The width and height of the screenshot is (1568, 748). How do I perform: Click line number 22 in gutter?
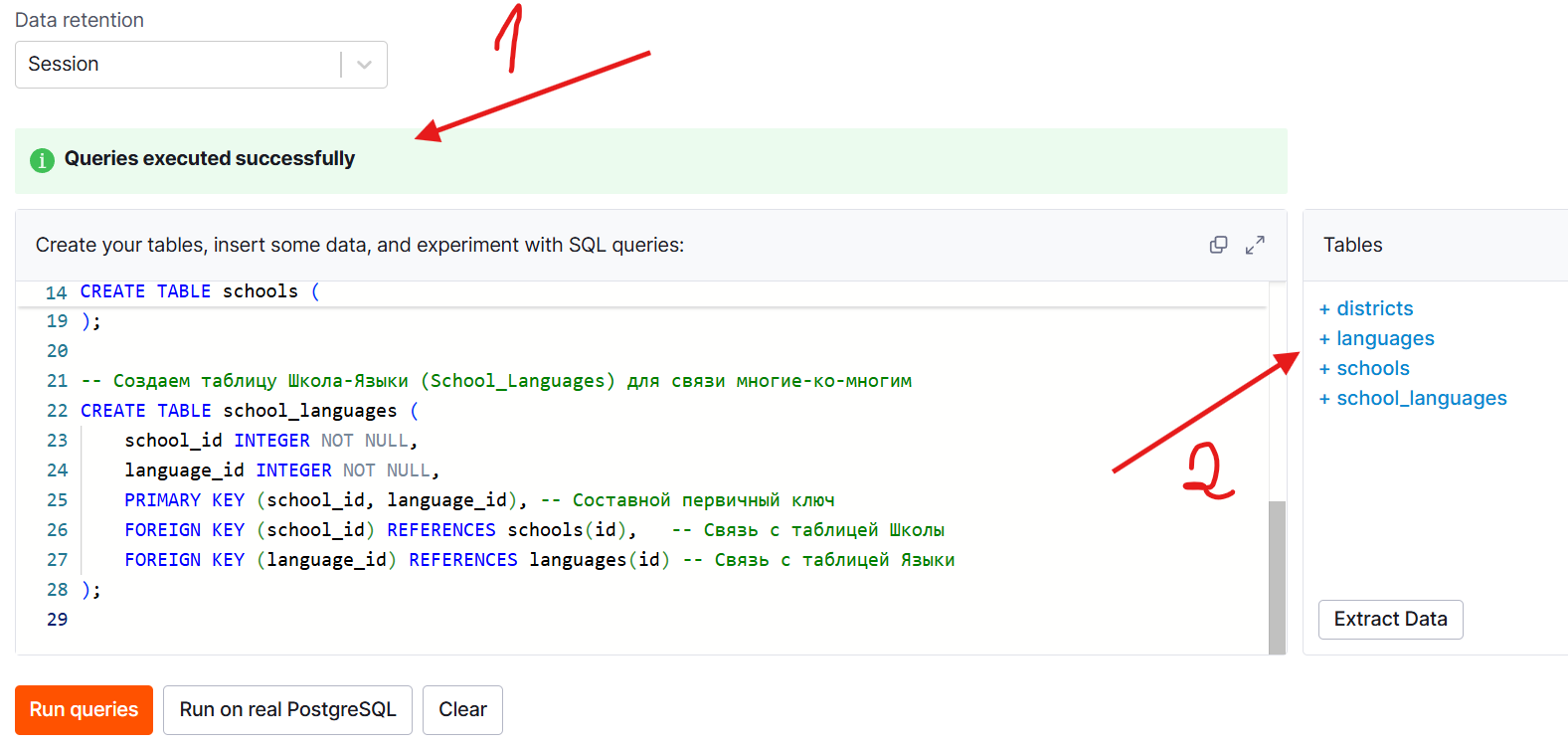[x=57, y=411]
